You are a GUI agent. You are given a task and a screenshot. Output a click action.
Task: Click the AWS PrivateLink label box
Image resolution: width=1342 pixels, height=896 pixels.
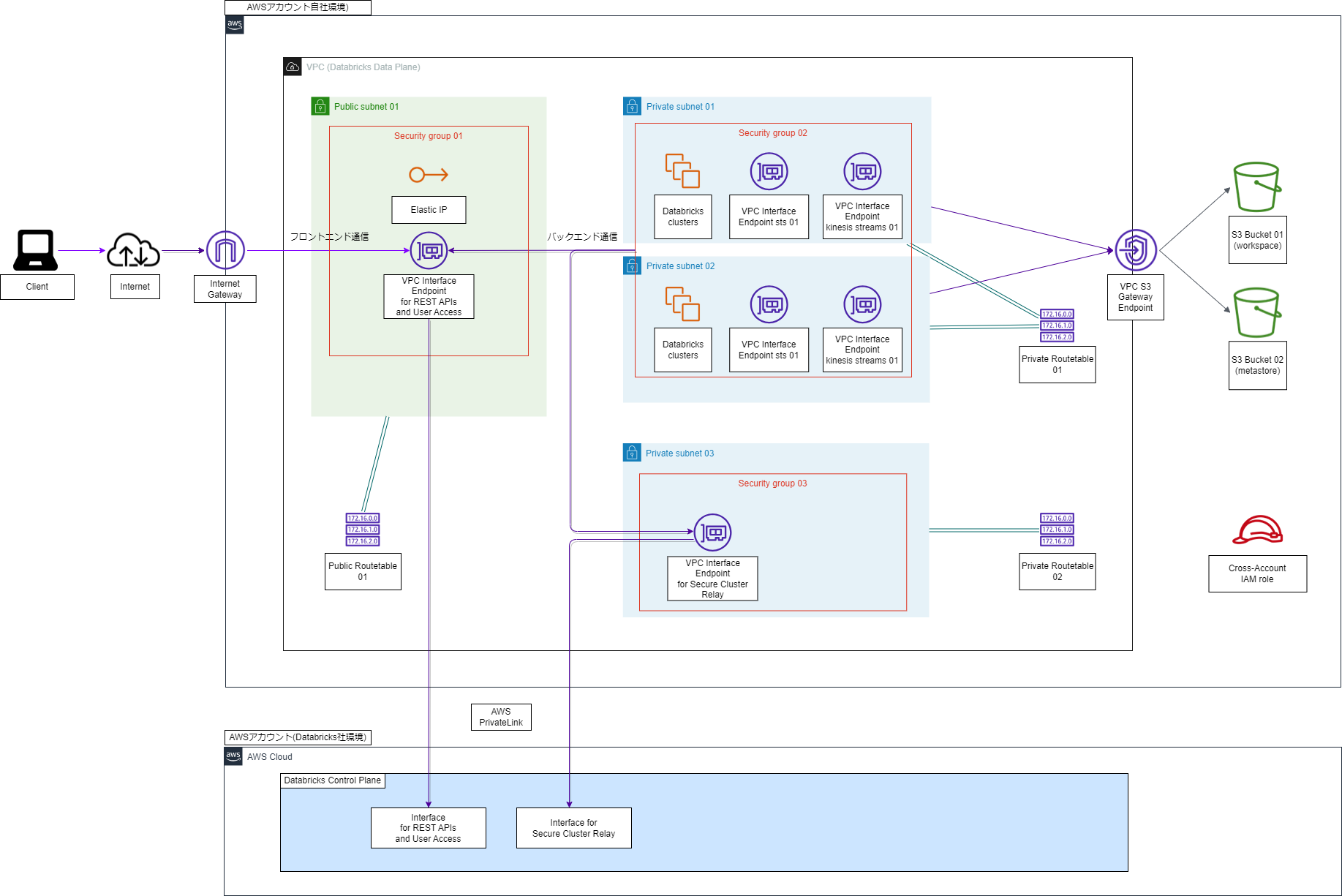pyautogui.click(x=500, y=717)
